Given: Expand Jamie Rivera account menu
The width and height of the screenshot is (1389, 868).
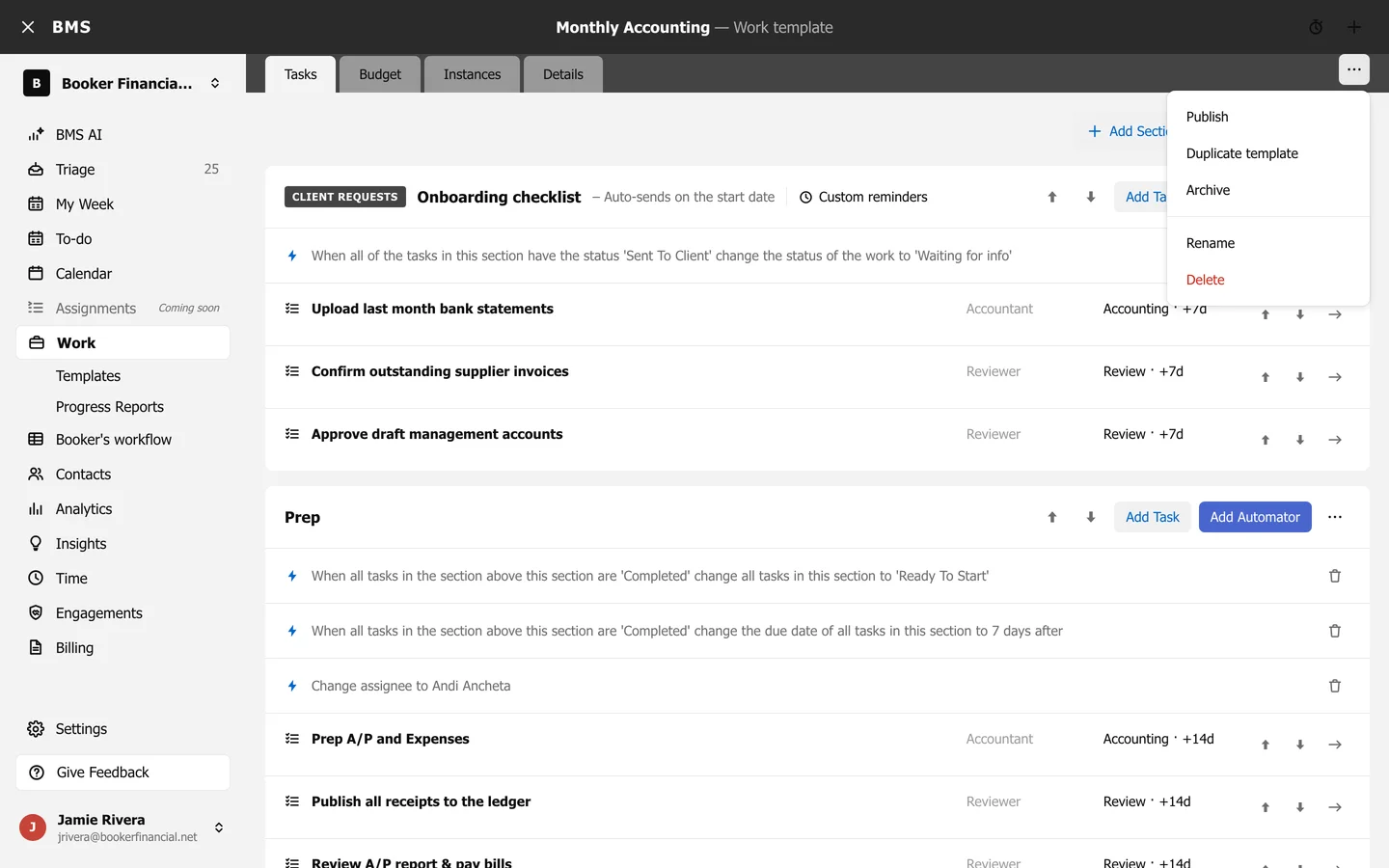Looking at the screenshot, I should [219, 827].
